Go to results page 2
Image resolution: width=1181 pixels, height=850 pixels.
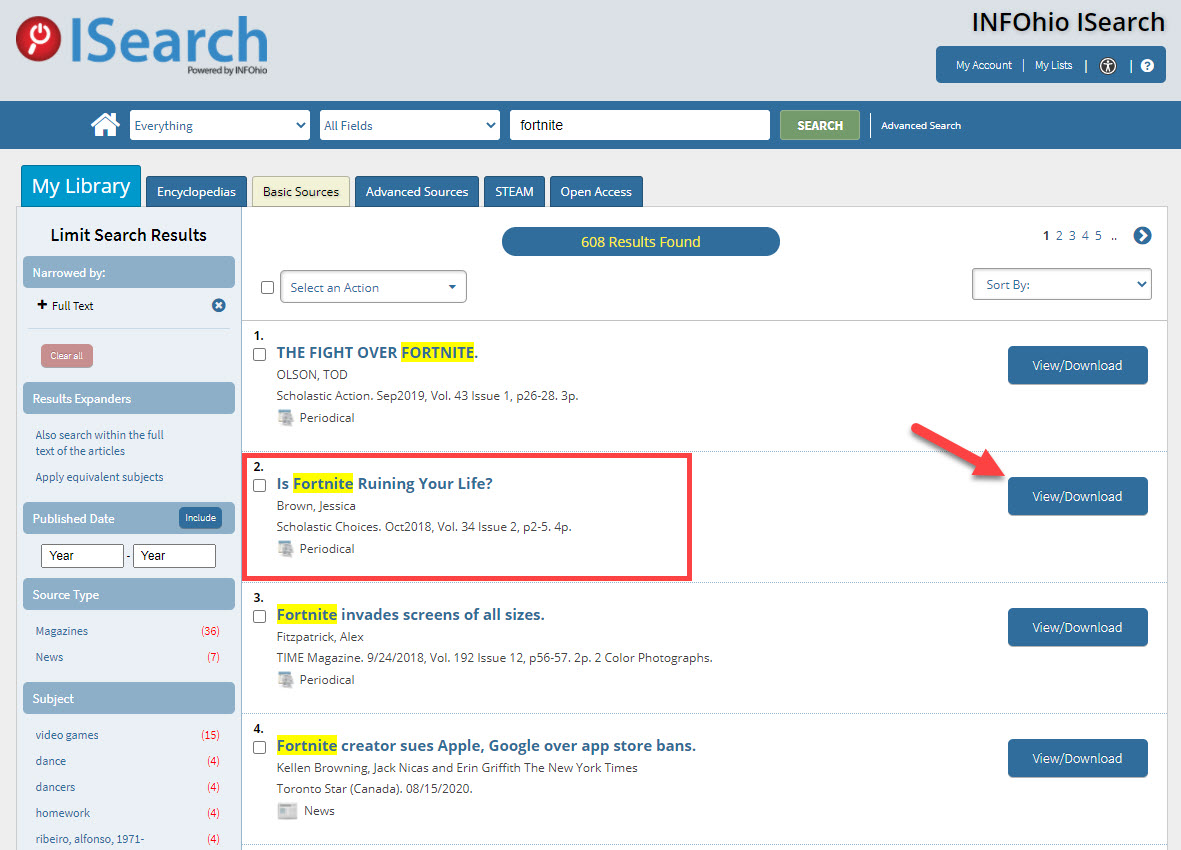pos(1059,236)
